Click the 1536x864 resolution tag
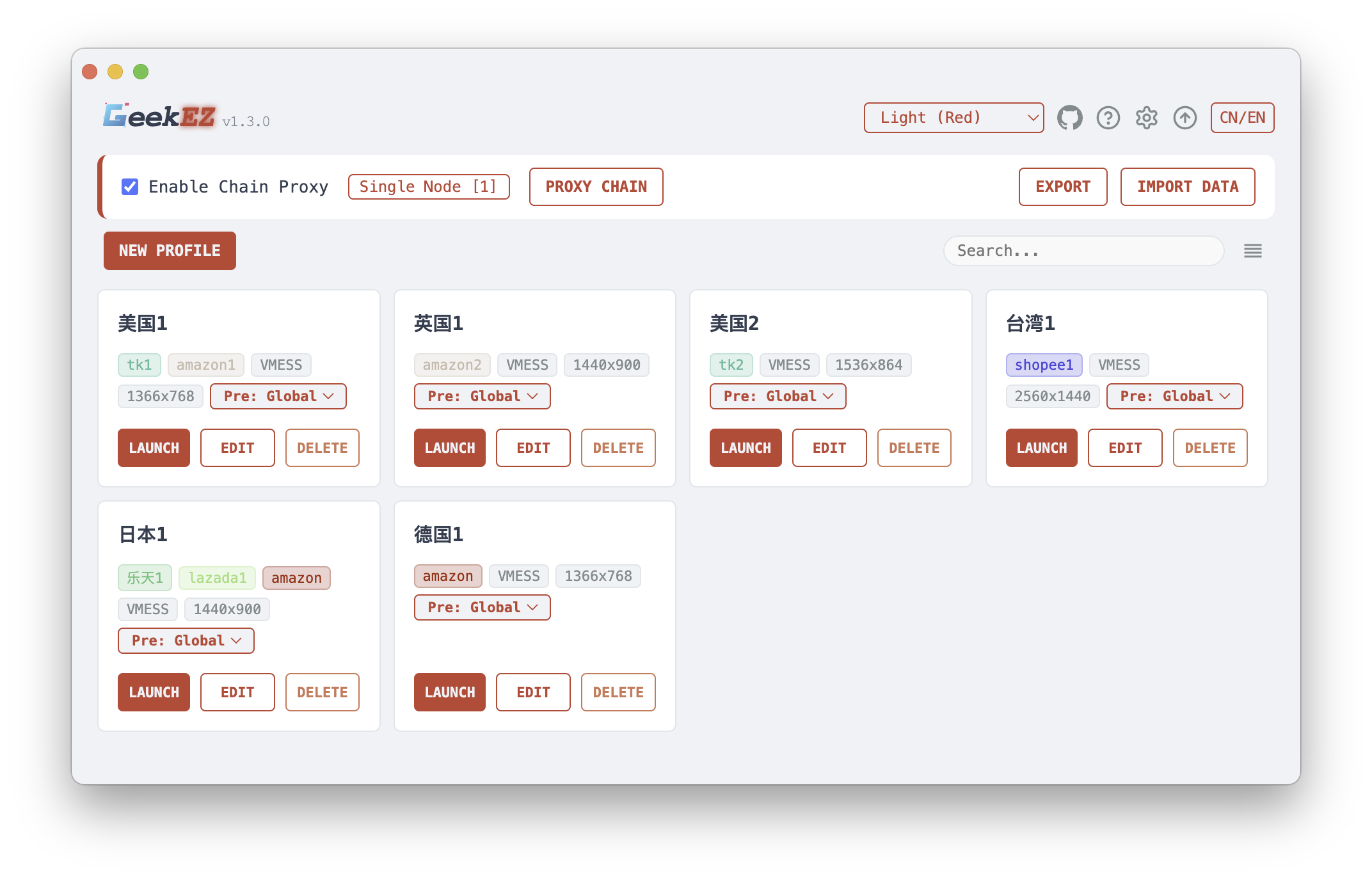The image size is (1372, 879). [x=868, y=365]
